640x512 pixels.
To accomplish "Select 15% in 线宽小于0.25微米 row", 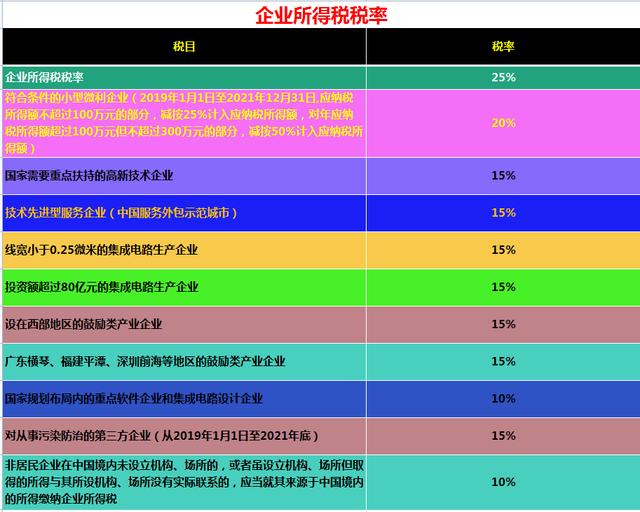I will (503, 250).
